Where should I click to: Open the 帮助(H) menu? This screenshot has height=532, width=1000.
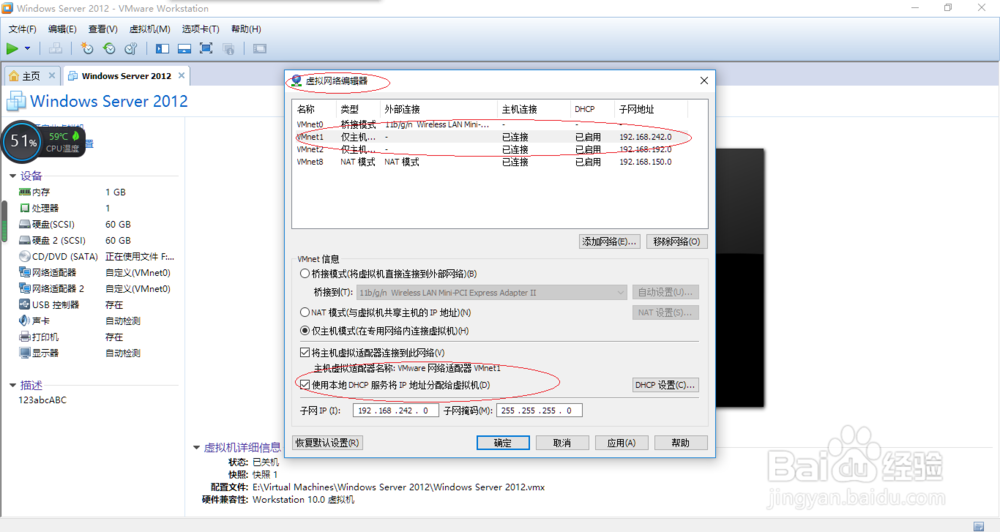246,29
